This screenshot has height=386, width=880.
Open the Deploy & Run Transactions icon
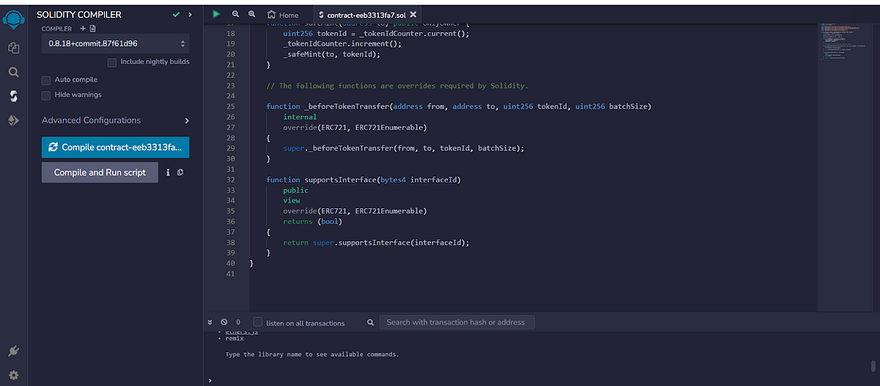point(13,120)
